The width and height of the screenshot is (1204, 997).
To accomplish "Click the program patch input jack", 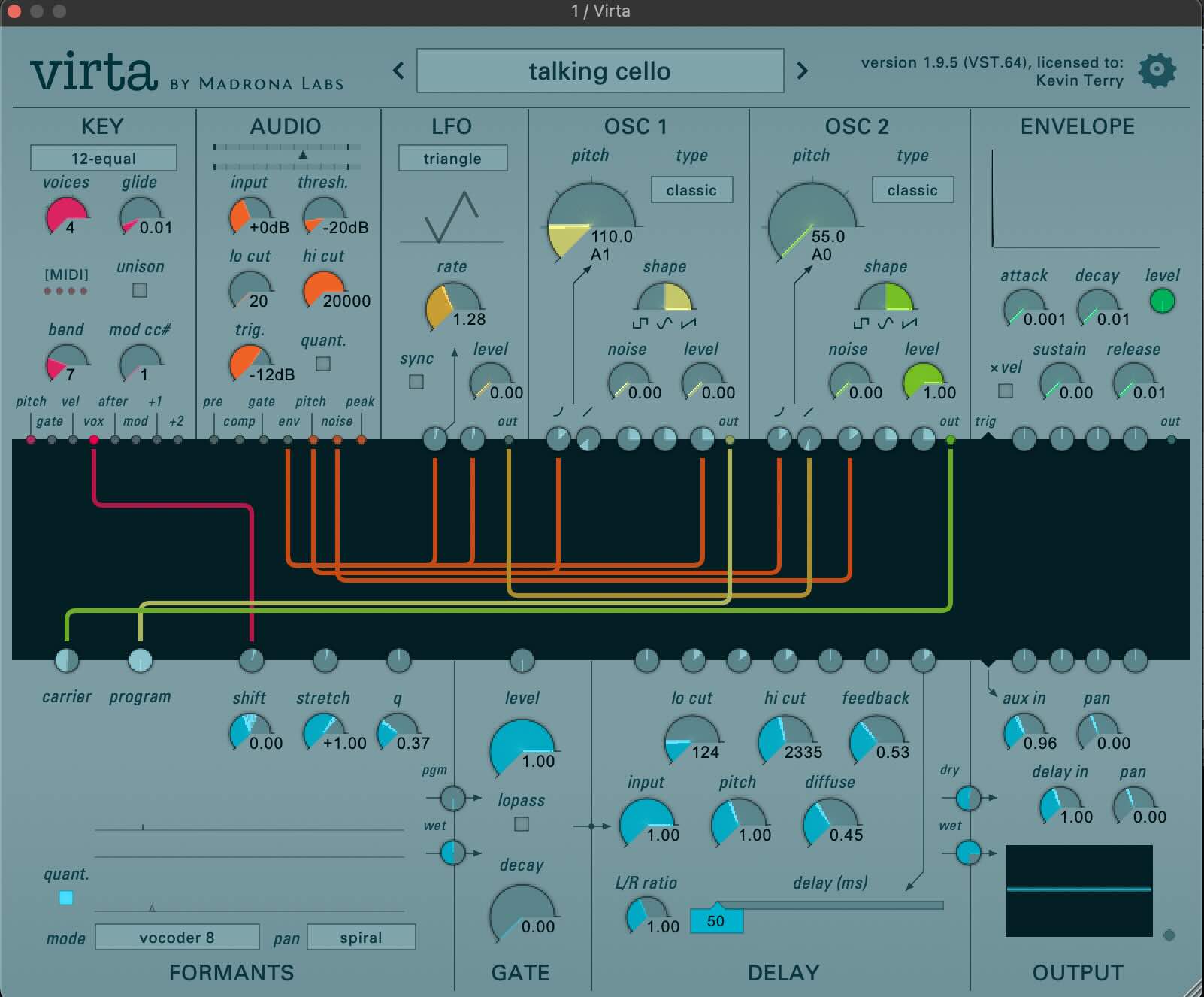I will pos(141,660).
